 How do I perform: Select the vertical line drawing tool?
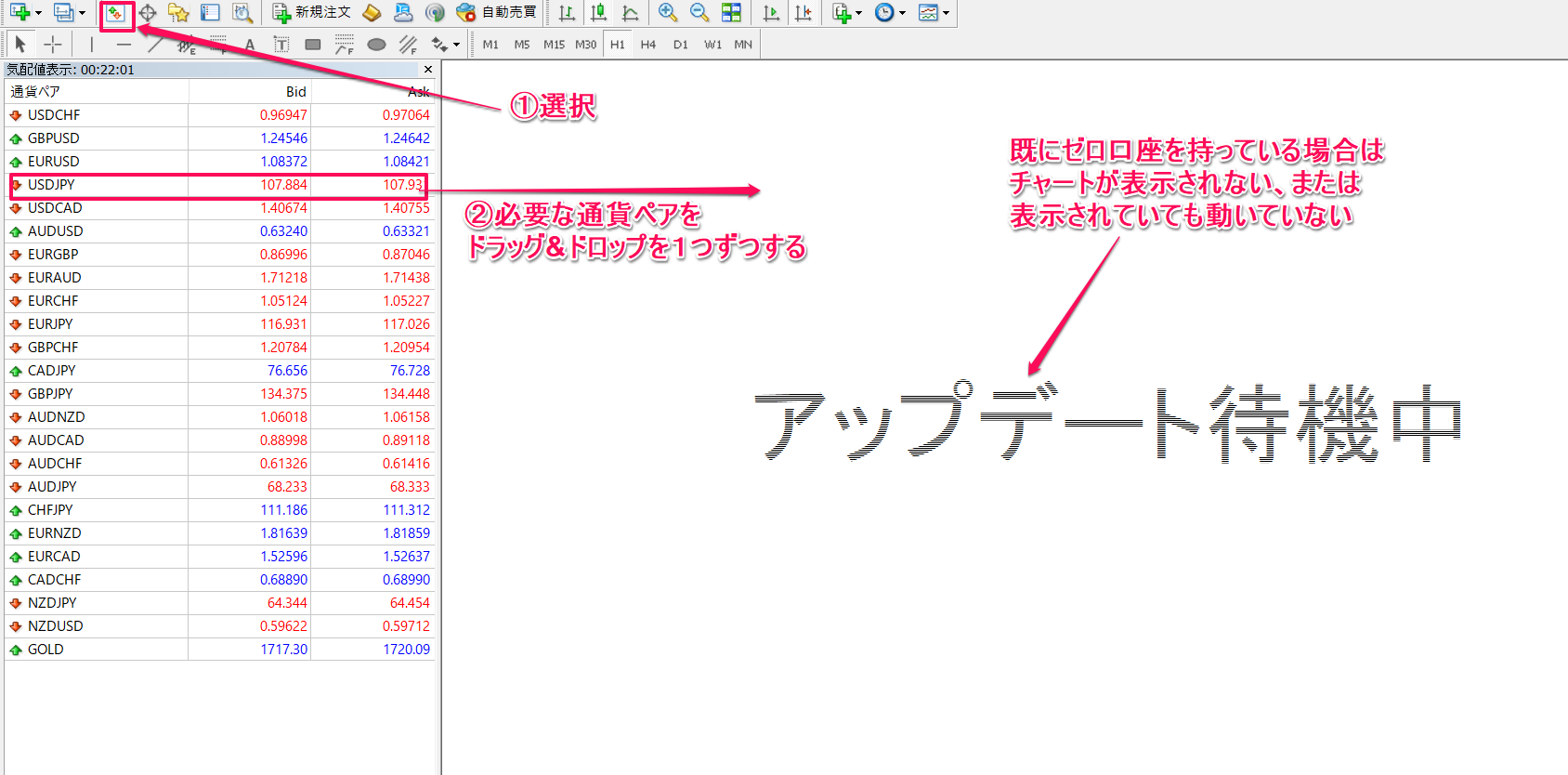(91, 44)
